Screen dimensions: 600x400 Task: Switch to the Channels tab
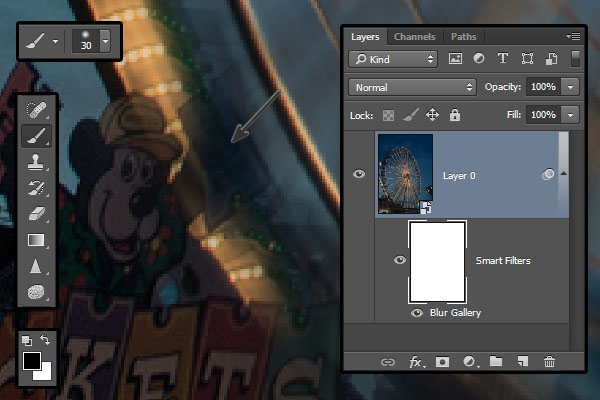click(415, 37)
